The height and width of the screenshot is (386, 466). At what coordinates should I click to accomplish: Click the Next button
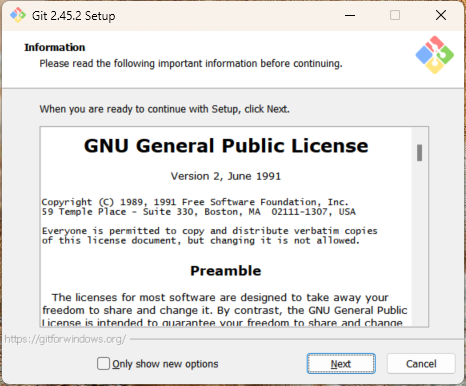tap(341, 364)
